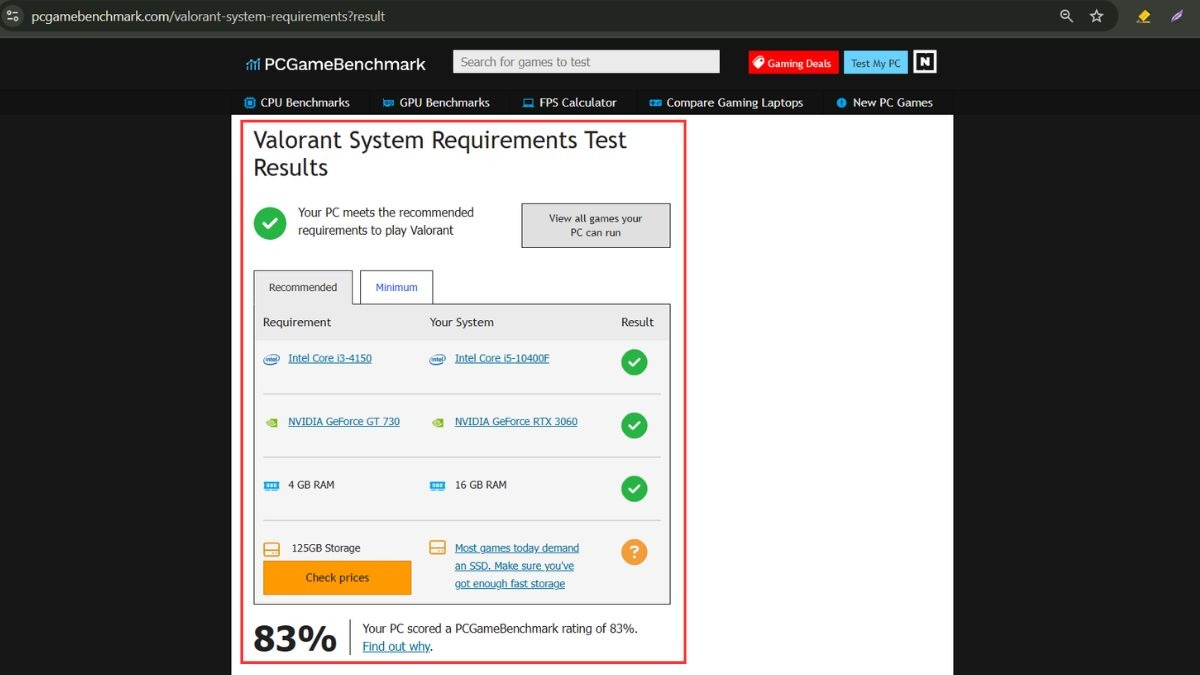Click the storage icon beside SSD advice link
The width and height of the screenshot is (1200, 675).
click(437, 548)
